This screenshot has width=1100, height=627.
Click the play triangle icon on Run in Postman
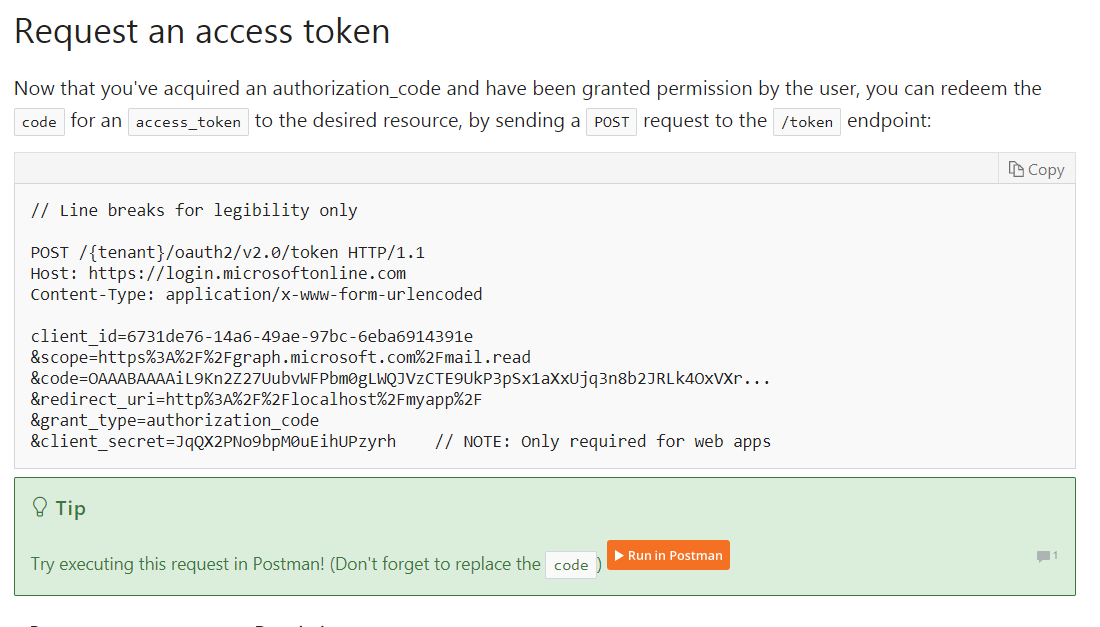point(620,555)
